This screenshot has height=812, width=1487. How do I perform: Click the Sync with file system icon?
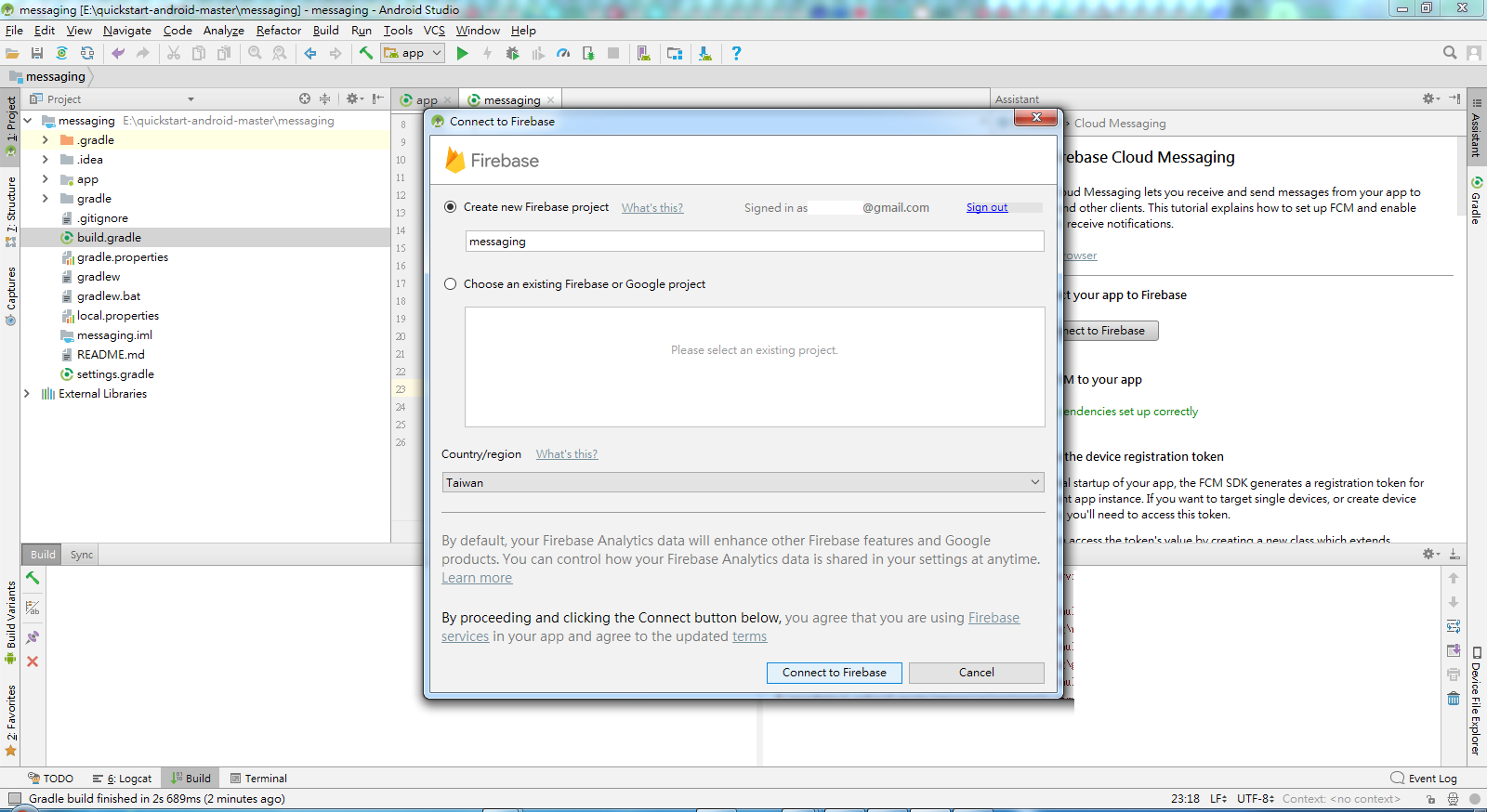click(87, 54)
